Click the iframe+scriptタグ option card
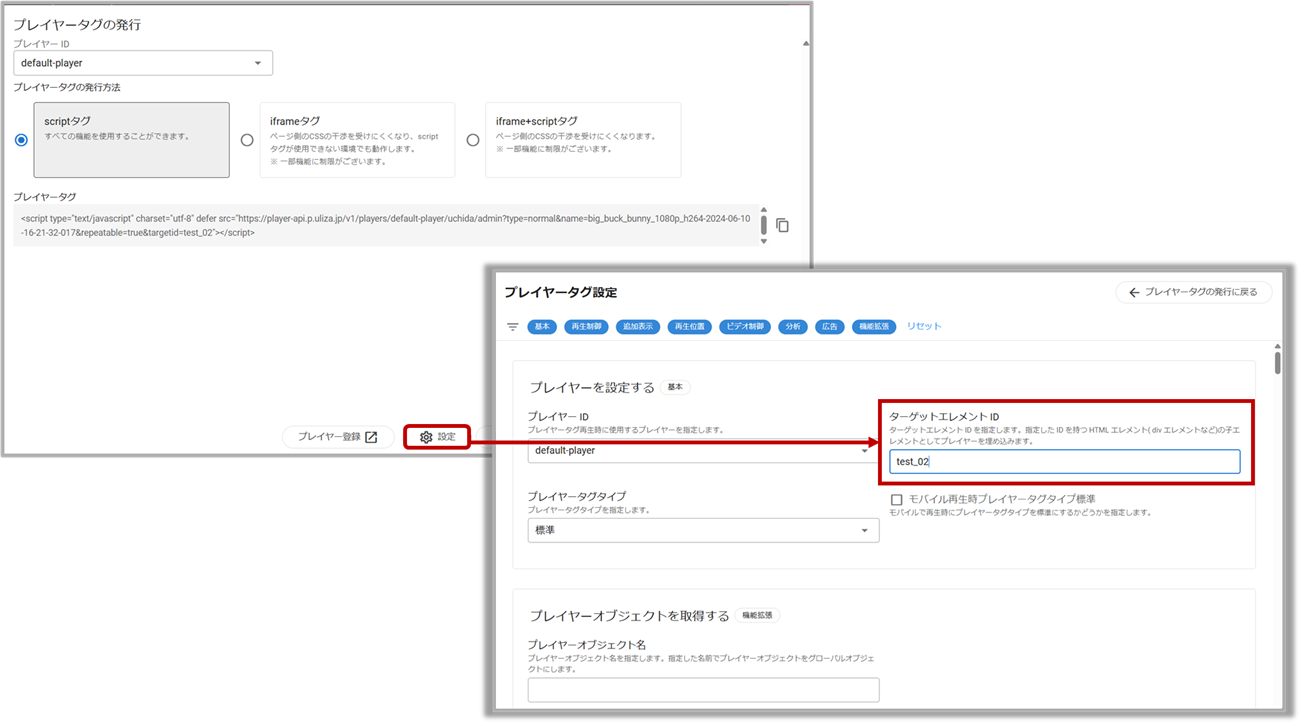The height and width of the screenshot is (724, 1301). pos(583,140)
